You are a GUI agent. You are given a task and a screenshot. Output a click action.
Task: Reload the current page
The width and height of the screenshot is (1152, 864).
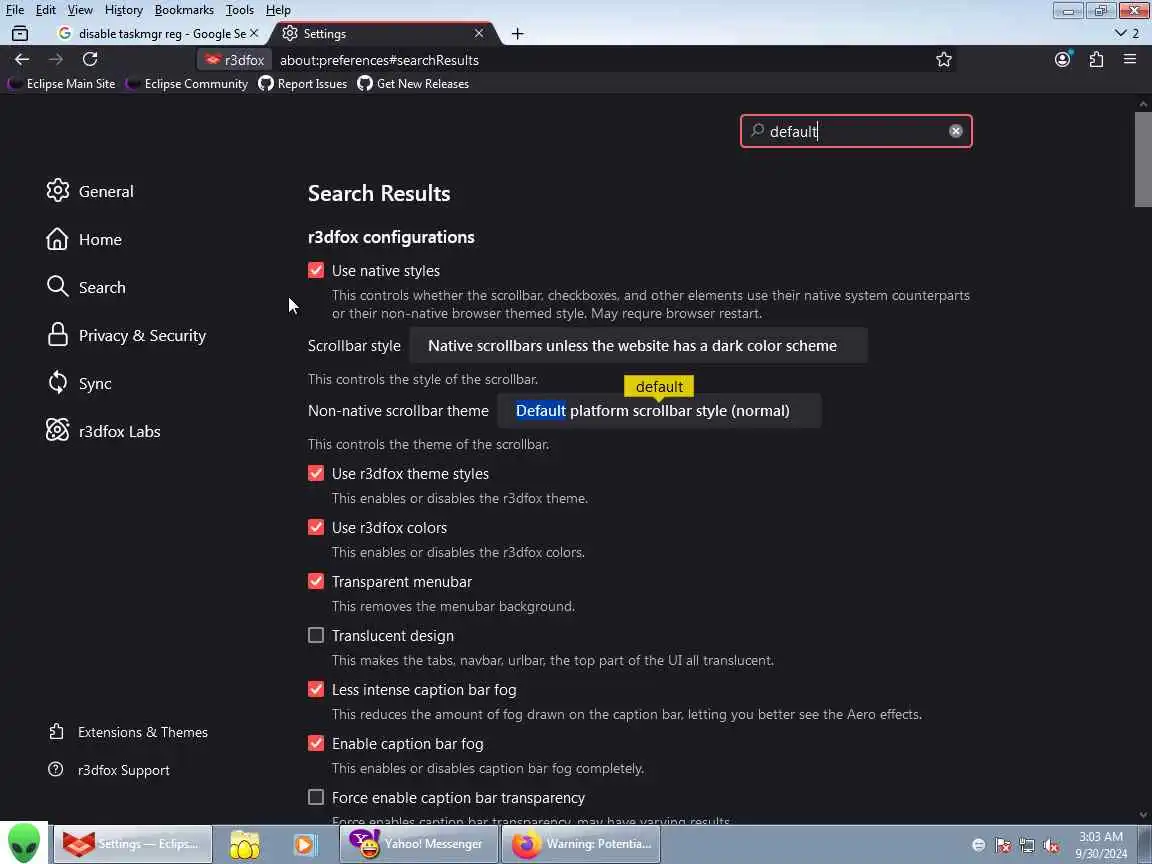point(90,60)
